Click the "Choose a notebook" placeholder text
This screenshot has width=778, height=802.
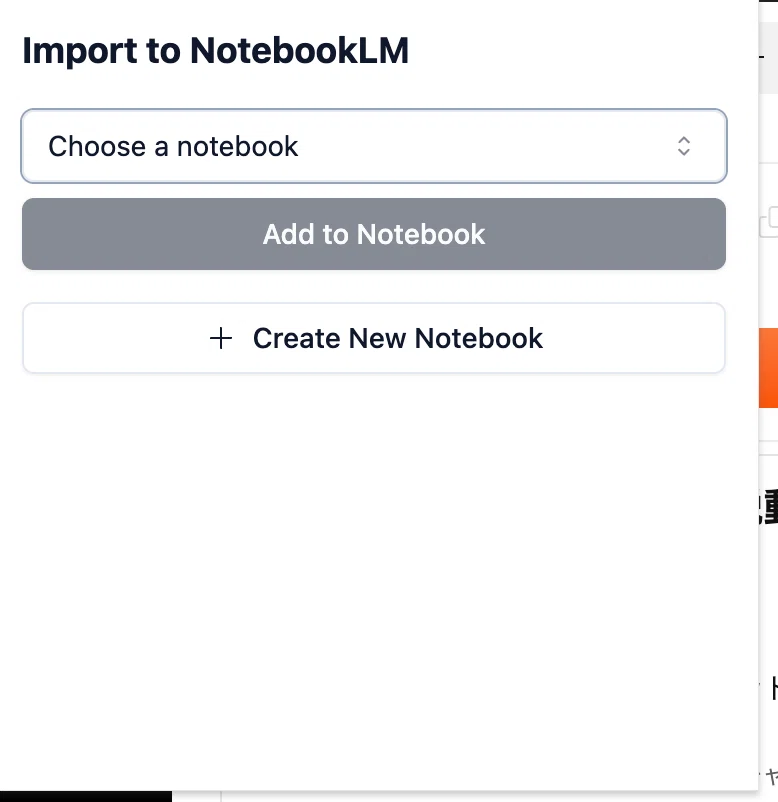coord(173,147)
